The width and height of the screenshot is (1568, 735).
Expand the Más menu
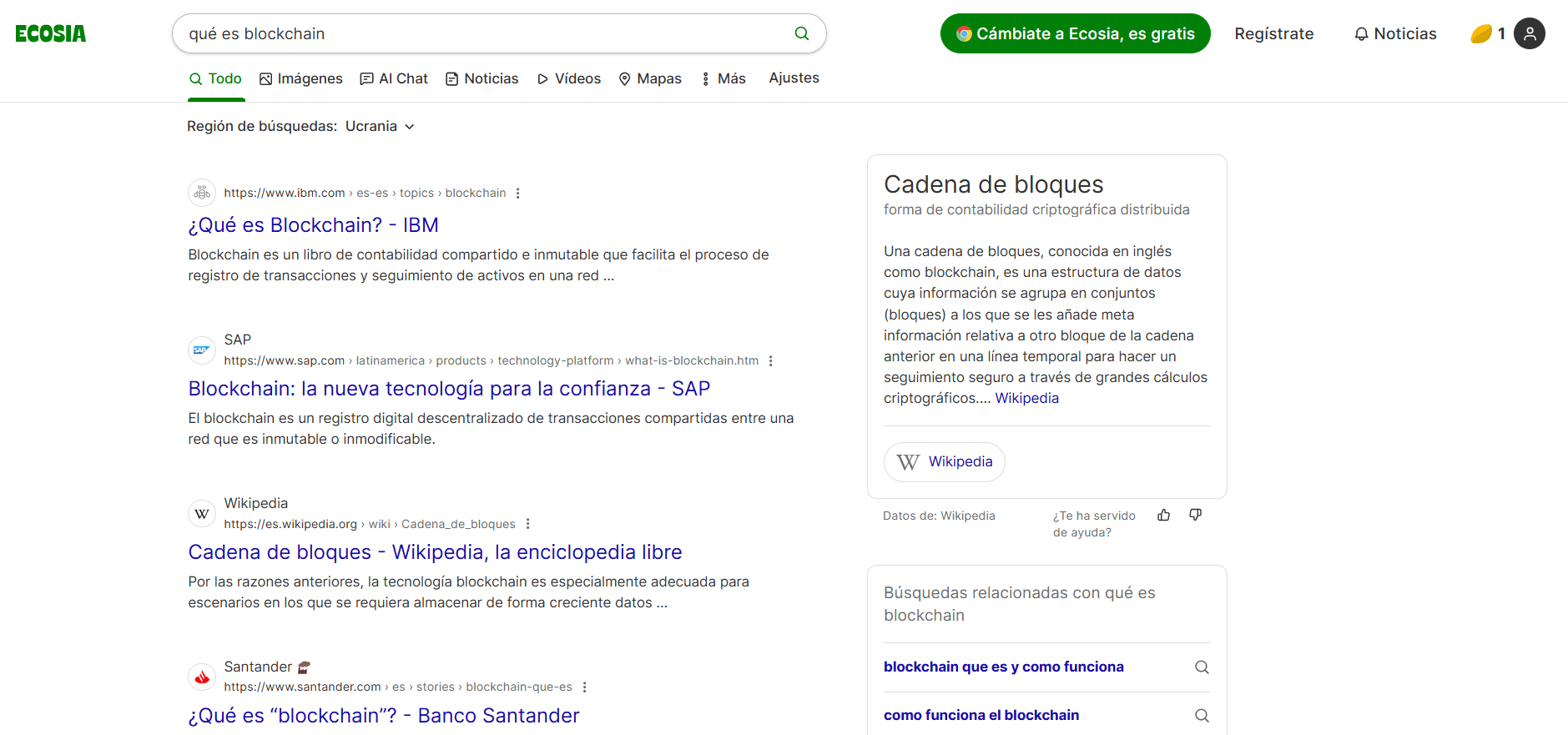pos(723,78)
